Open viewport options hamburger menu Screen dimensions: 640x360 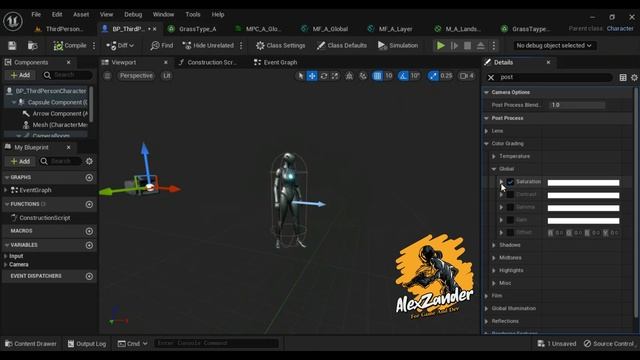tap(107, 76)
